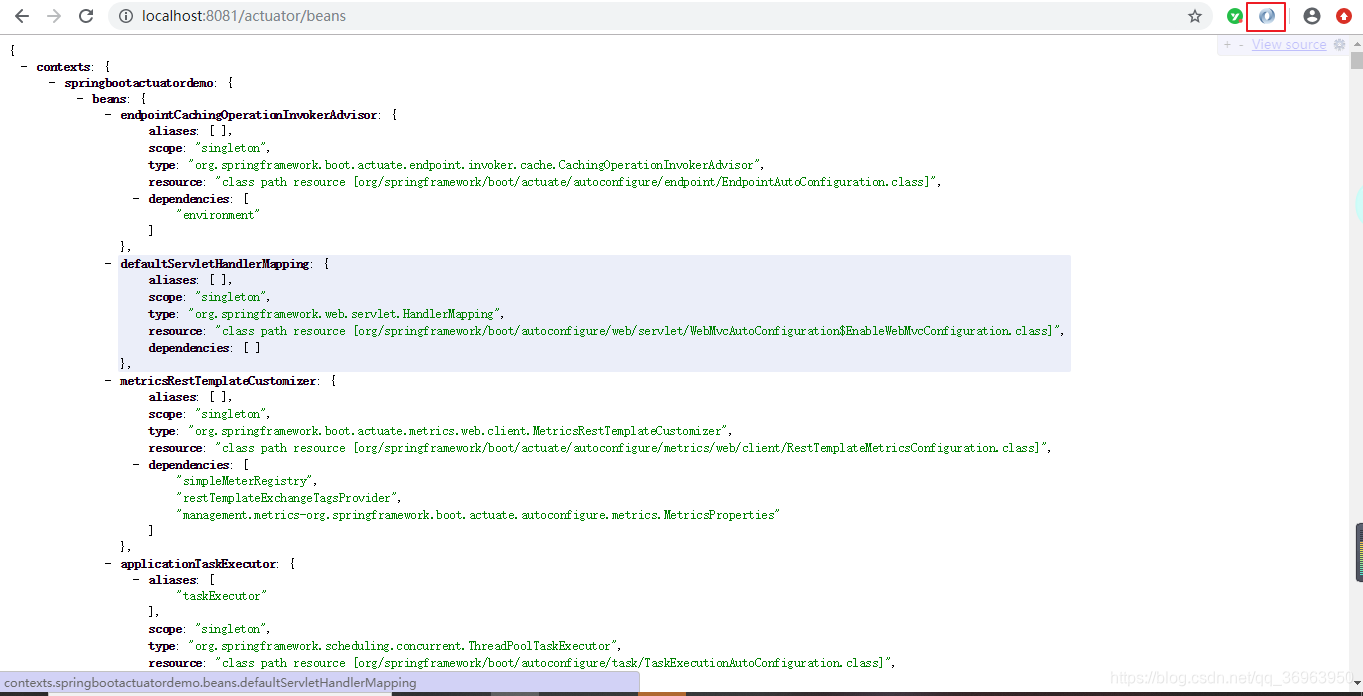
Task: Open site information icon beside localhost URL
Action: pyautogui.click(x=125, y=16)
